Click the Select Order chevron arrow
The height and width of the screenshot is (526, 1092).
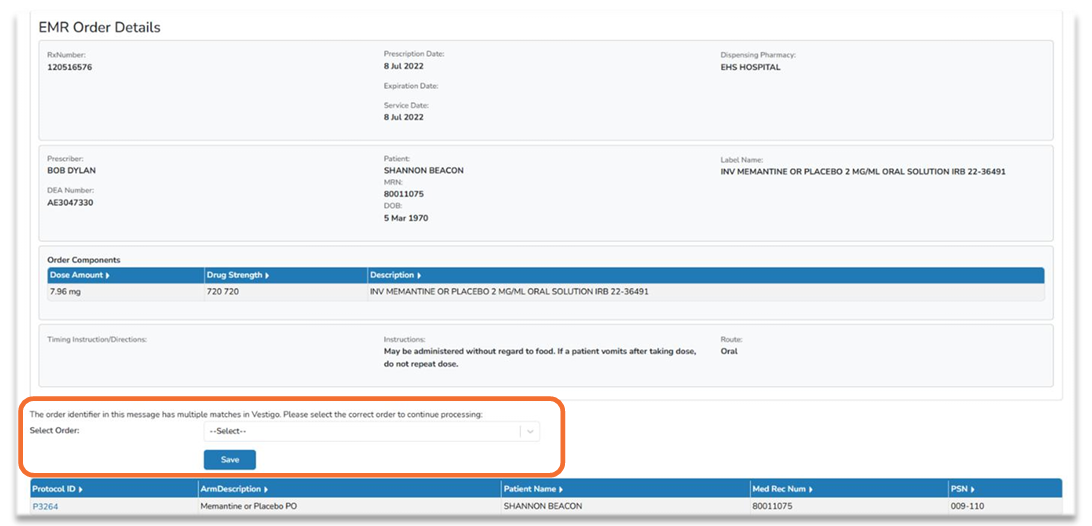(x=530, y=431)
